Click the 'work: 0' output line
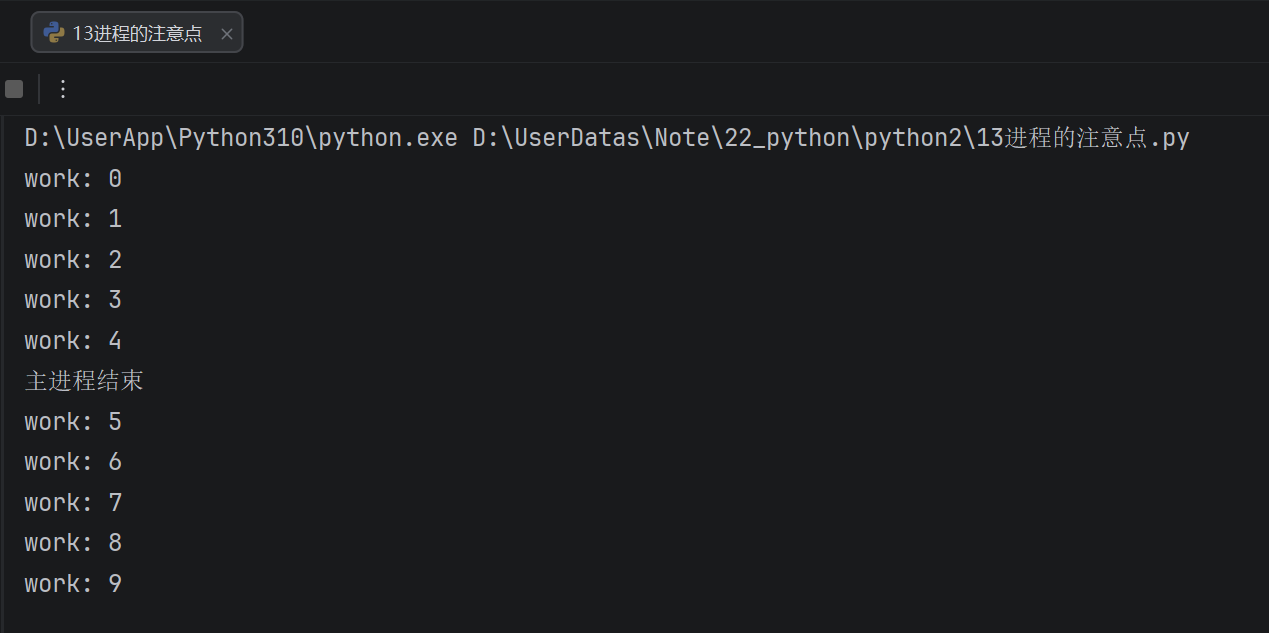1269x633 pixels. point(73,179)
